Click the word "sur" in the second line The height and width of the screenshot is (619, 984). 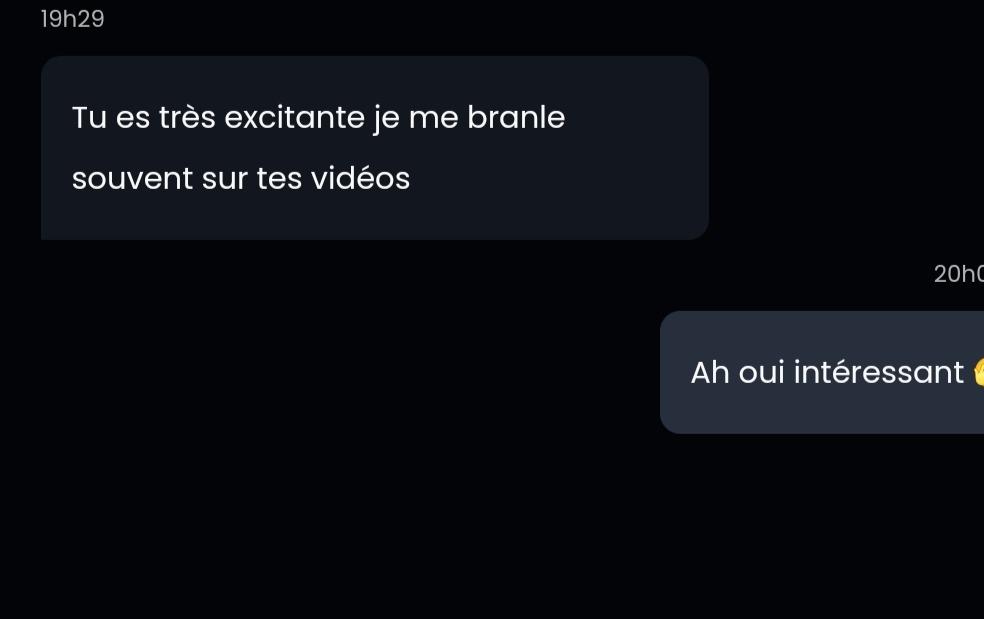[225, 180]
